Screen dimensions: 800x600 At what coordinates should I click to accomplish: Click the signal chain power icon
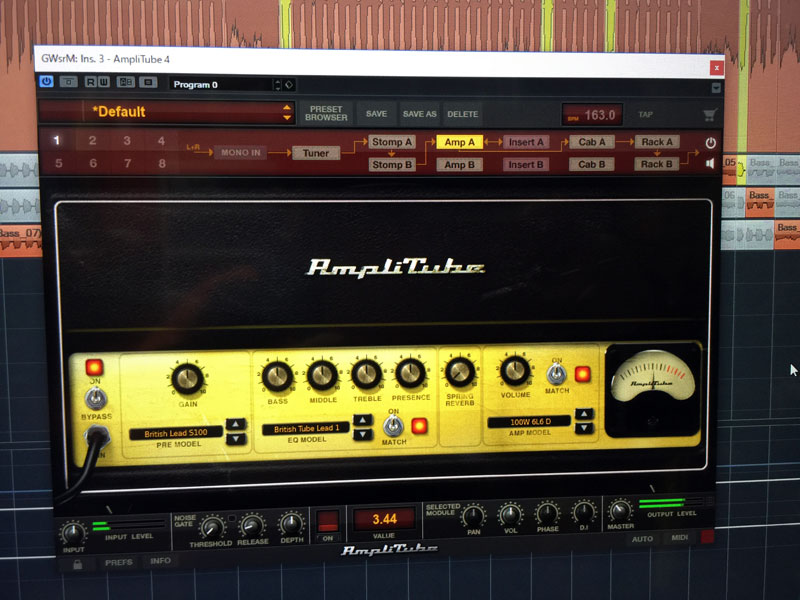click(x=710, y=143)
